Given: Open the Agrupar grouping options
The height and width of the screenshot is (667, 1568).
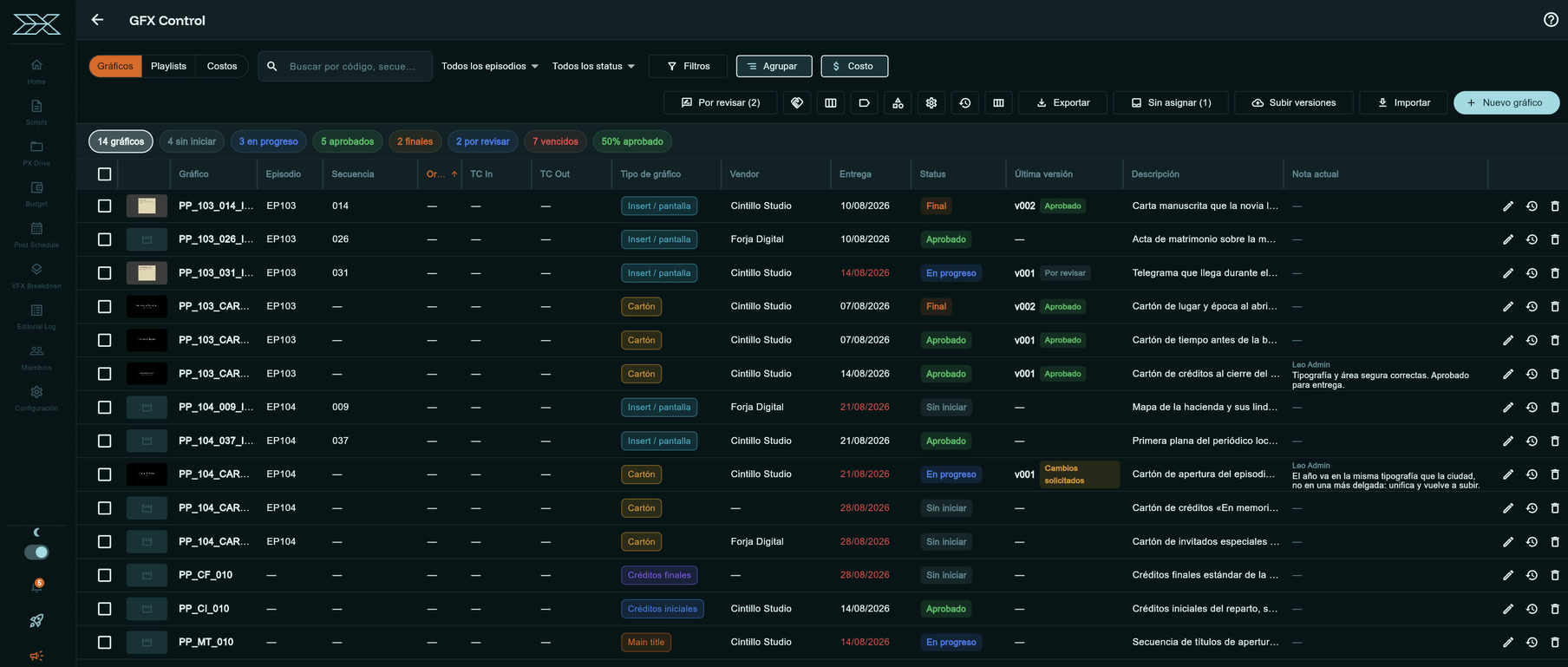Looking at the screenshot, I should click(x=774, y=66).
